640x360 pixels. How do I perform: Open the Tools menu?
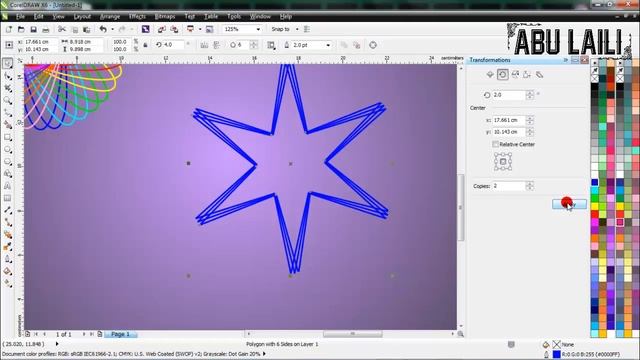234,16
